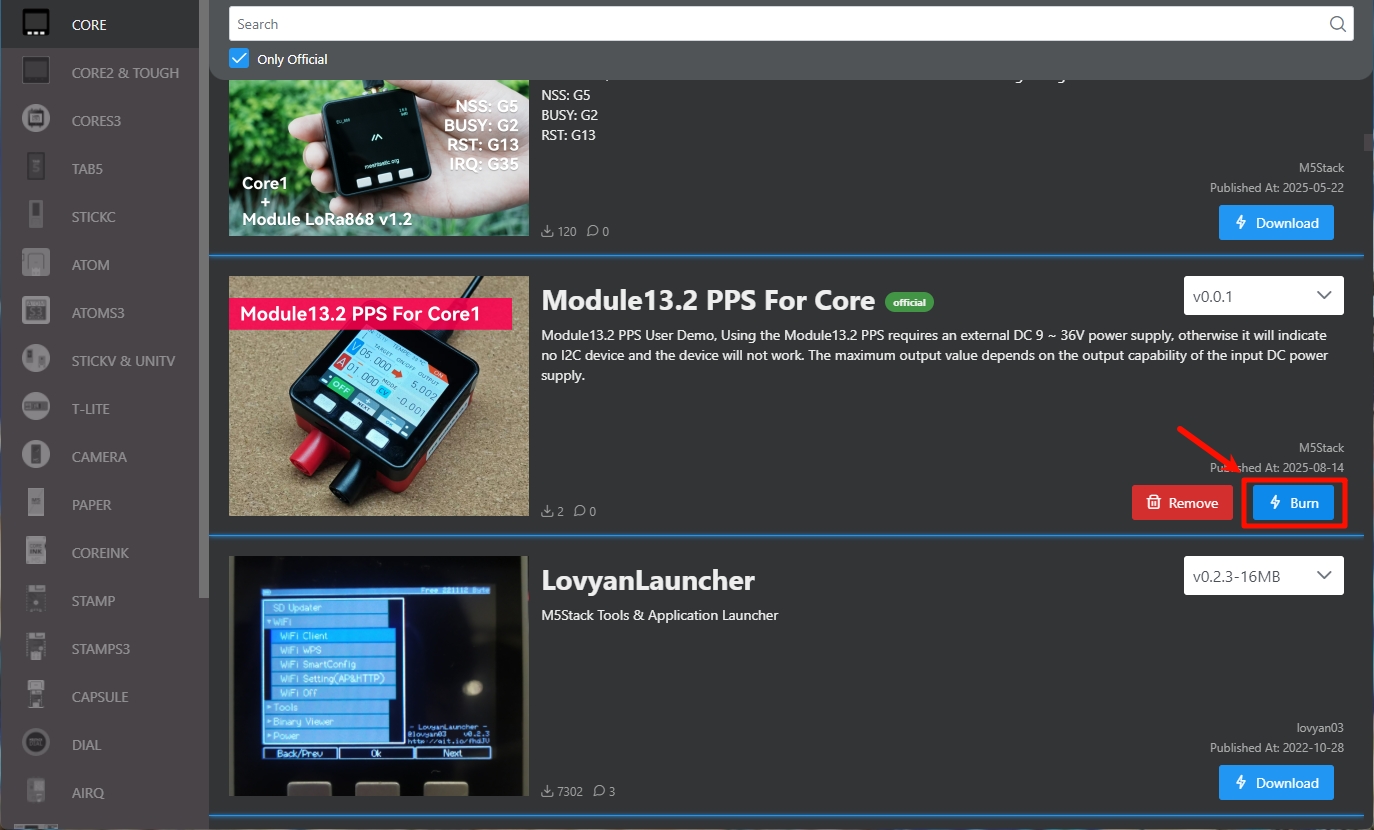Open the DIAL category label
This screenshot has height=830, width=1374.
[x=88, y=745]
